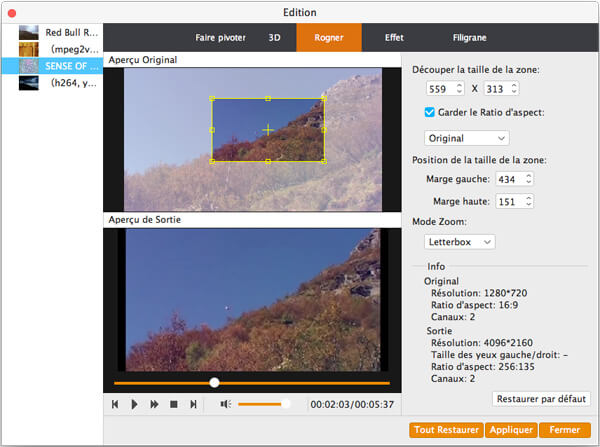Click the play button
Viewport: 600px width, 447px height.
point(135,404)
